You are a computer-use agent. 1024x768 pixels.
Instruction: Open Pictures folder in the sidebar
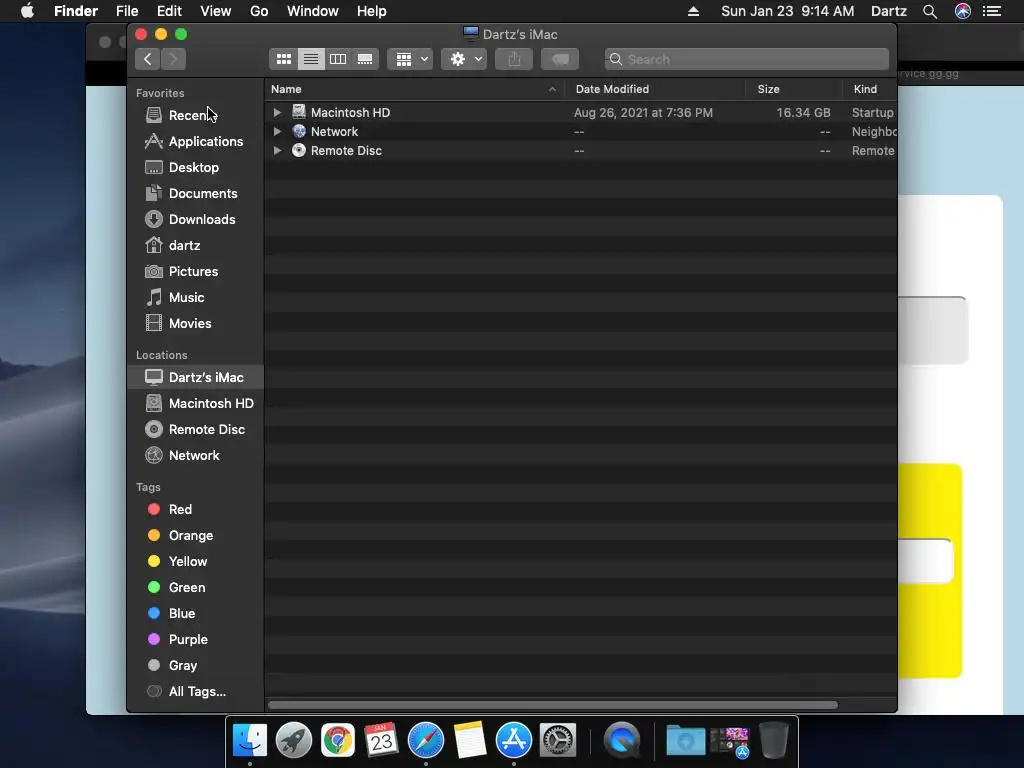click(x=195, y=271)
